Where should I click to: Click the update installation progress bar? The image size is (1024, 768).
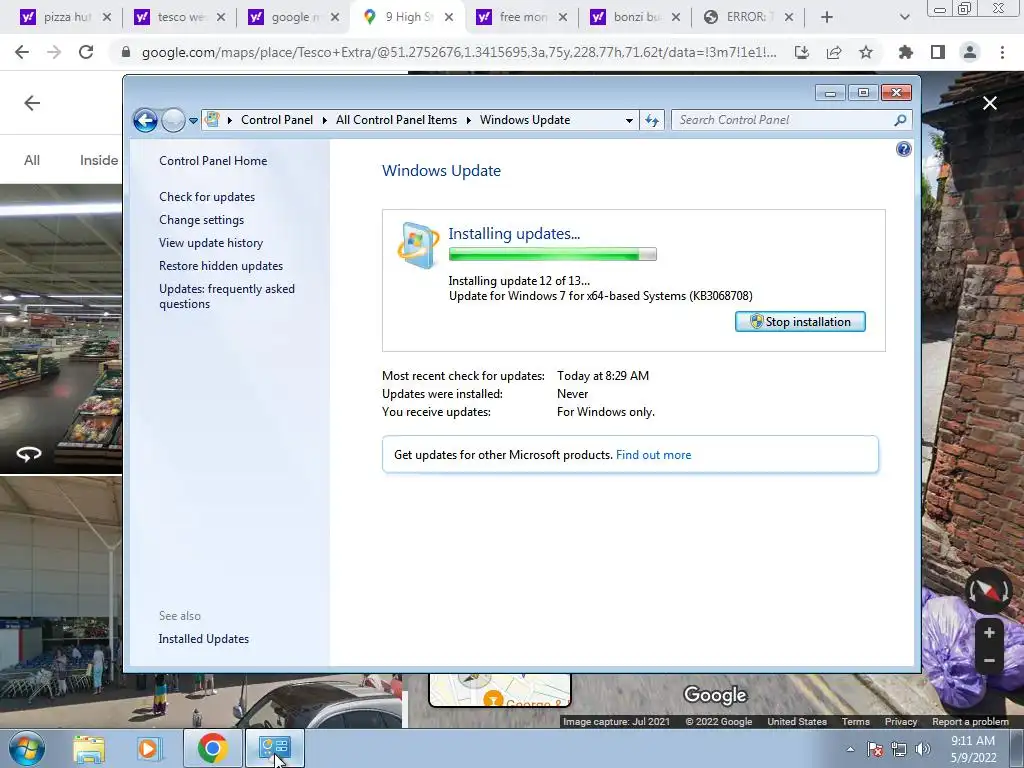point(552,255)
